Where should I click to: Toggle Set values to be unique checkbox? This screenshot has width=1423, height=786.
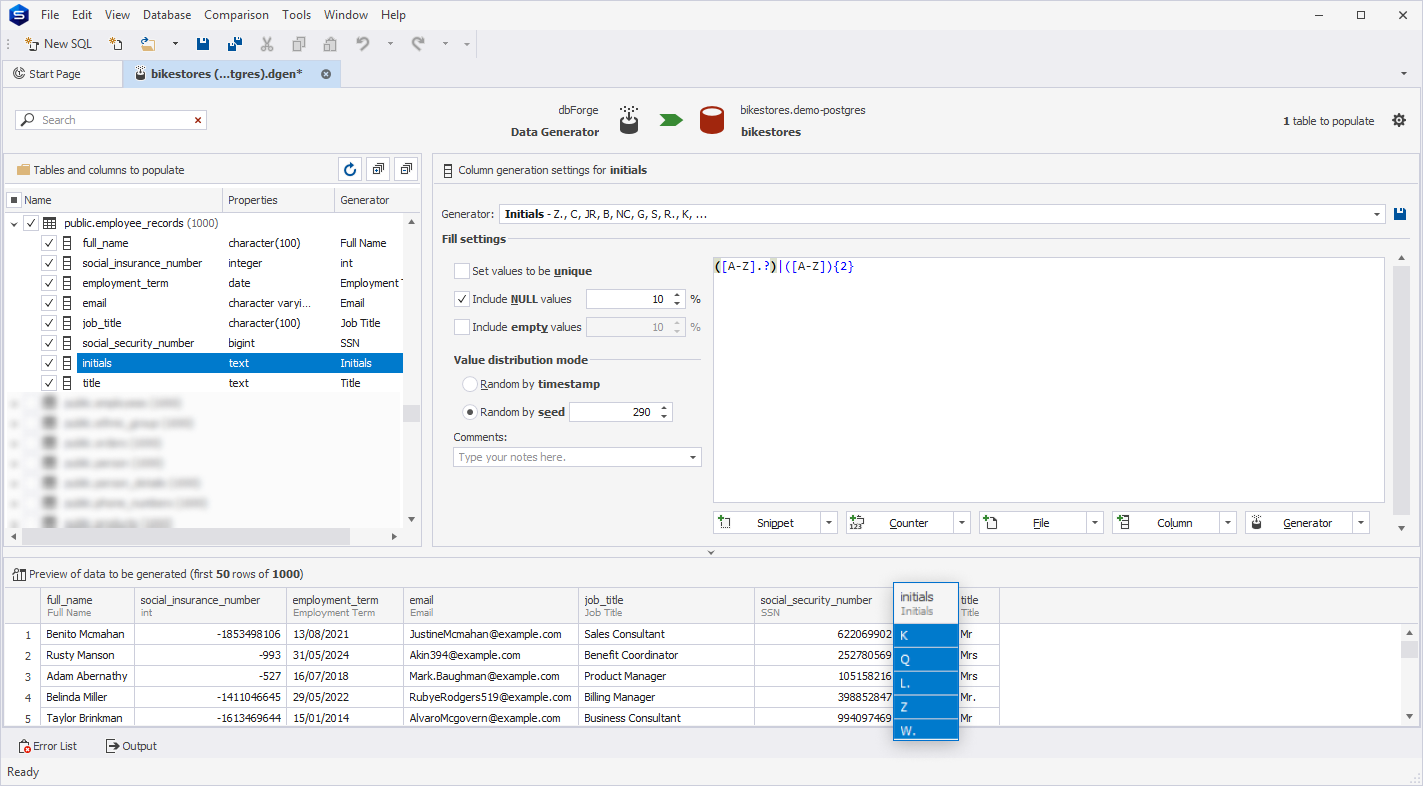[x=461, y=271]
